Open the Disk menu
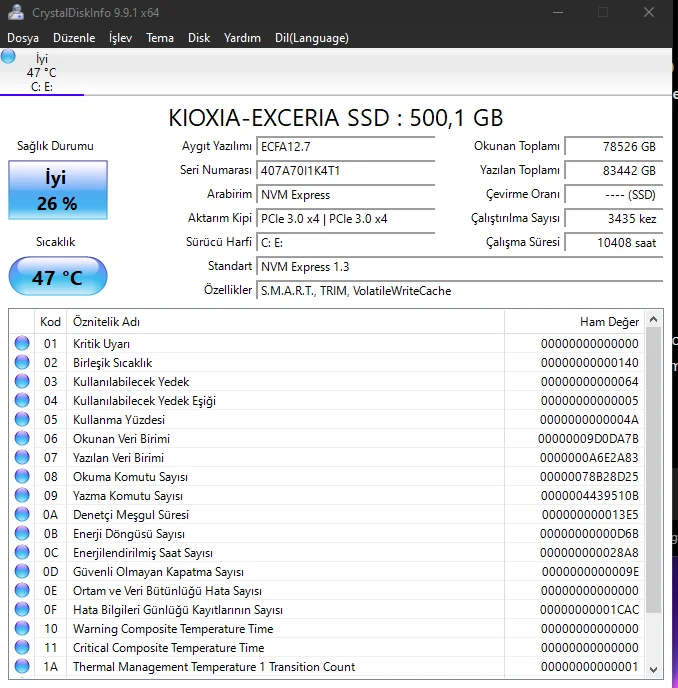Screen dimensions: 678x688 [199, 38]
